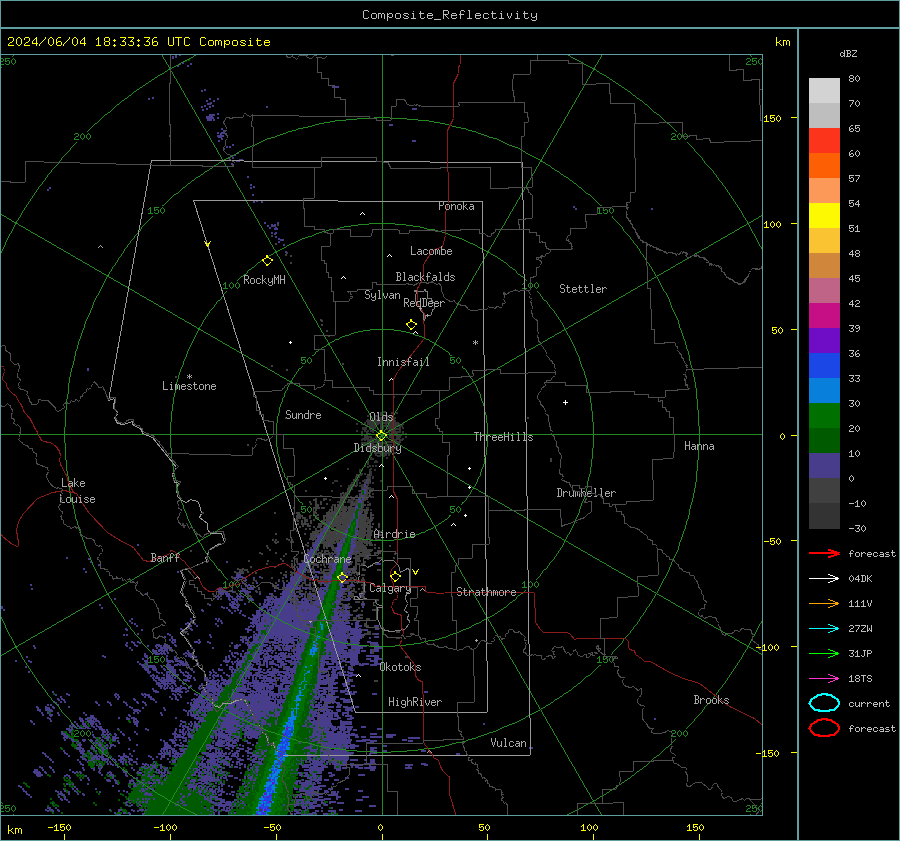Click the Hanna city label
Screen dimensions: 900x841
(x=699, y=446)
